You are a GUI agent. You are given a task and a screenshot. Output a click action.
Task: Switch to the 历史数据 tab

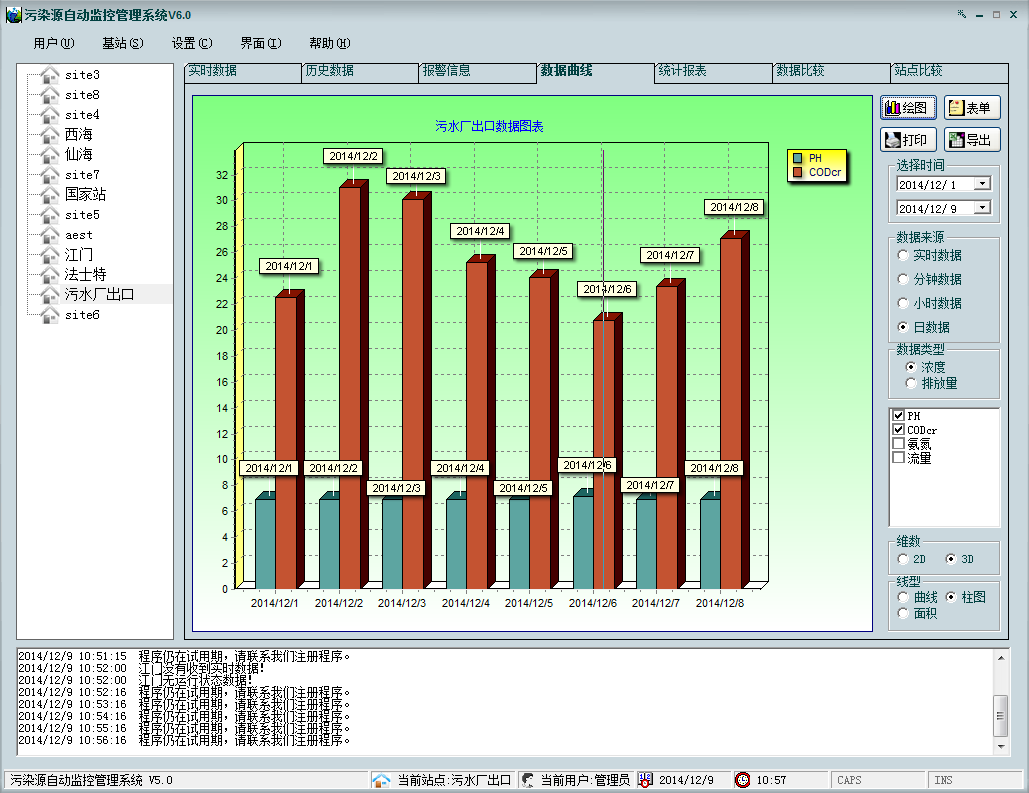330,71
